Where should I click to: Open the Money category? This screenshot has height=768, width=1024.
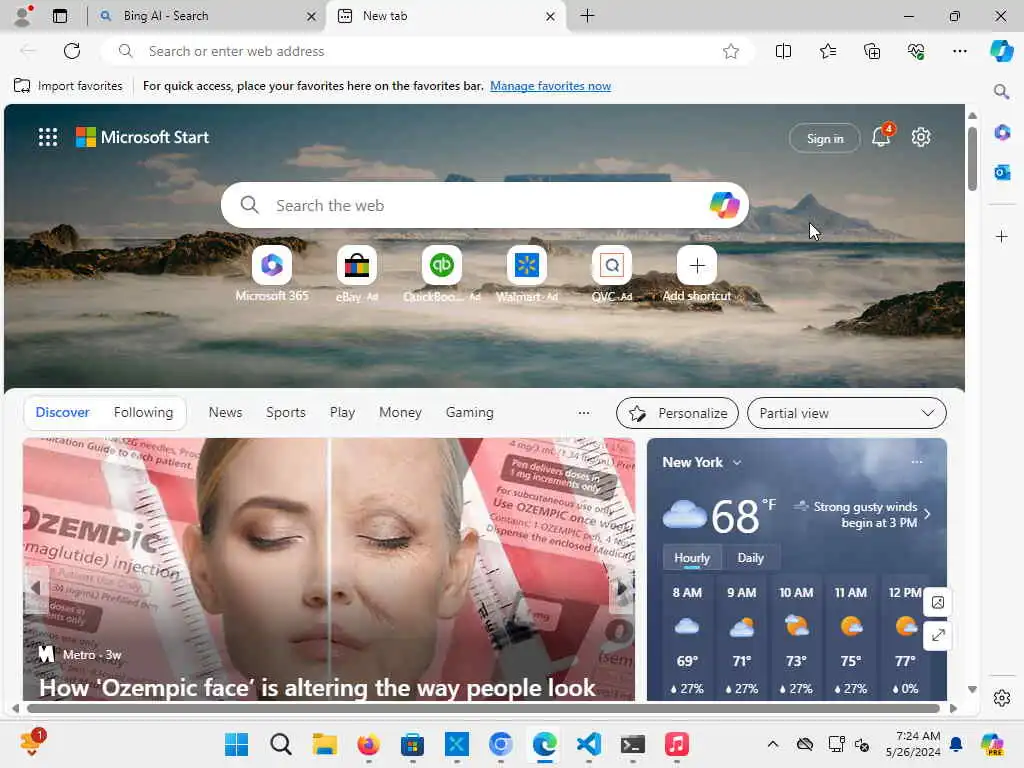tap(400, 412)
